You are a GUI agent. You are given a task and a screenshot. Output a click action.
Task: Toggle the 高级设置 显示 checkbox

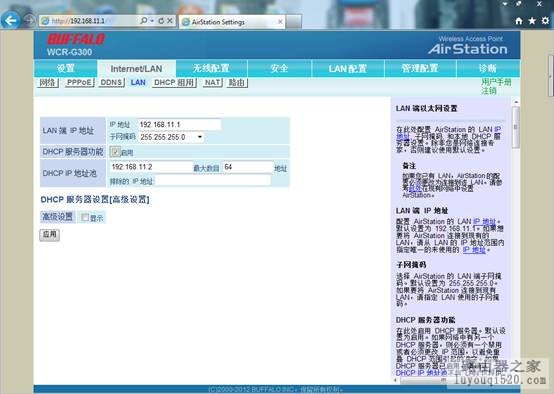85,217
